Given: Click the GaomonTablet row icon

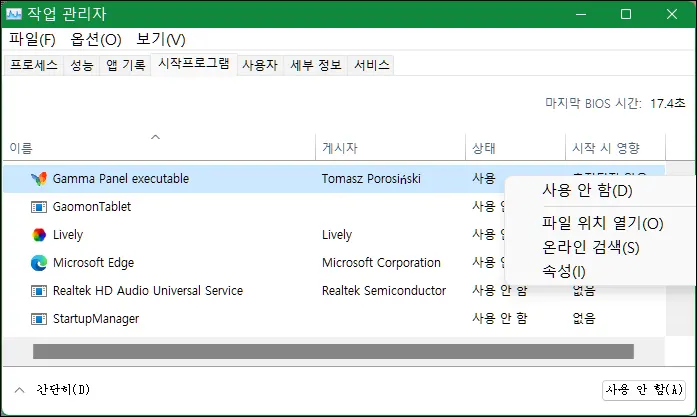Looking at the screenshot, I should tap(39, 207).
